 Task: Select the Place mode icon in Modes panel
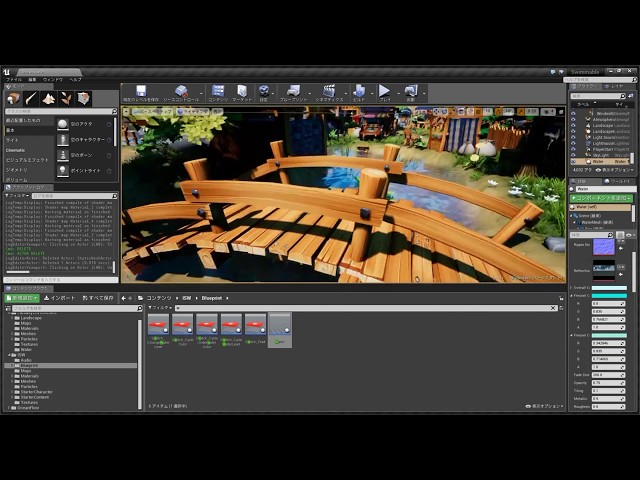tap(14, 98)
